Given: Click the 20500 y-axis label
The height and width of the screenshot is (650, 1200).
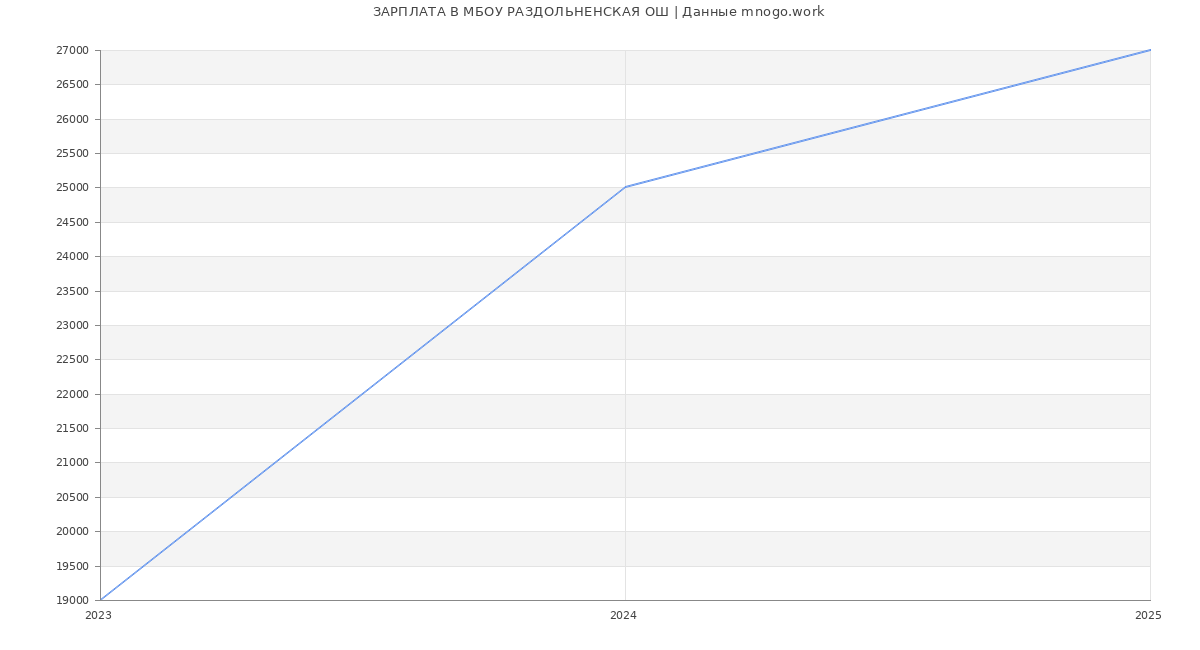Looking at the screenshot, I should point(72,498).
